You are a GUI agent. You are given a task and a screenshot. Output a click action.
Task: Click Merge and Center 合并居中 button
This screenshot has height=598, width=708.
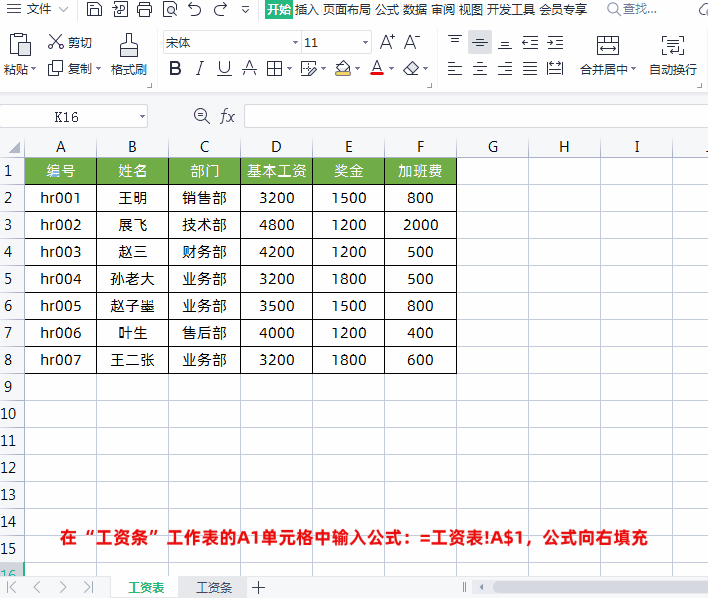point(607,54)
